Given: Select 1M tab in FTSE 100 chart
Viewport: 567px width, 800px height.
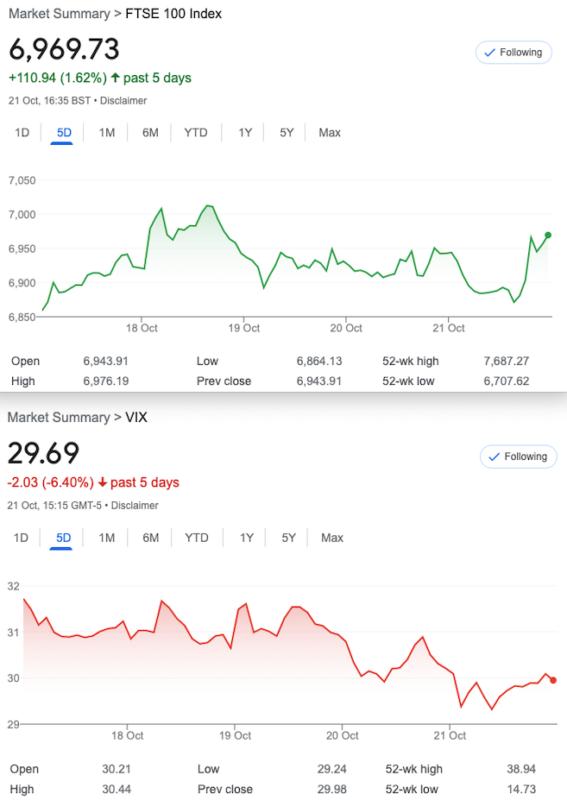Looking at the screenshot, I should click(107, 133).
